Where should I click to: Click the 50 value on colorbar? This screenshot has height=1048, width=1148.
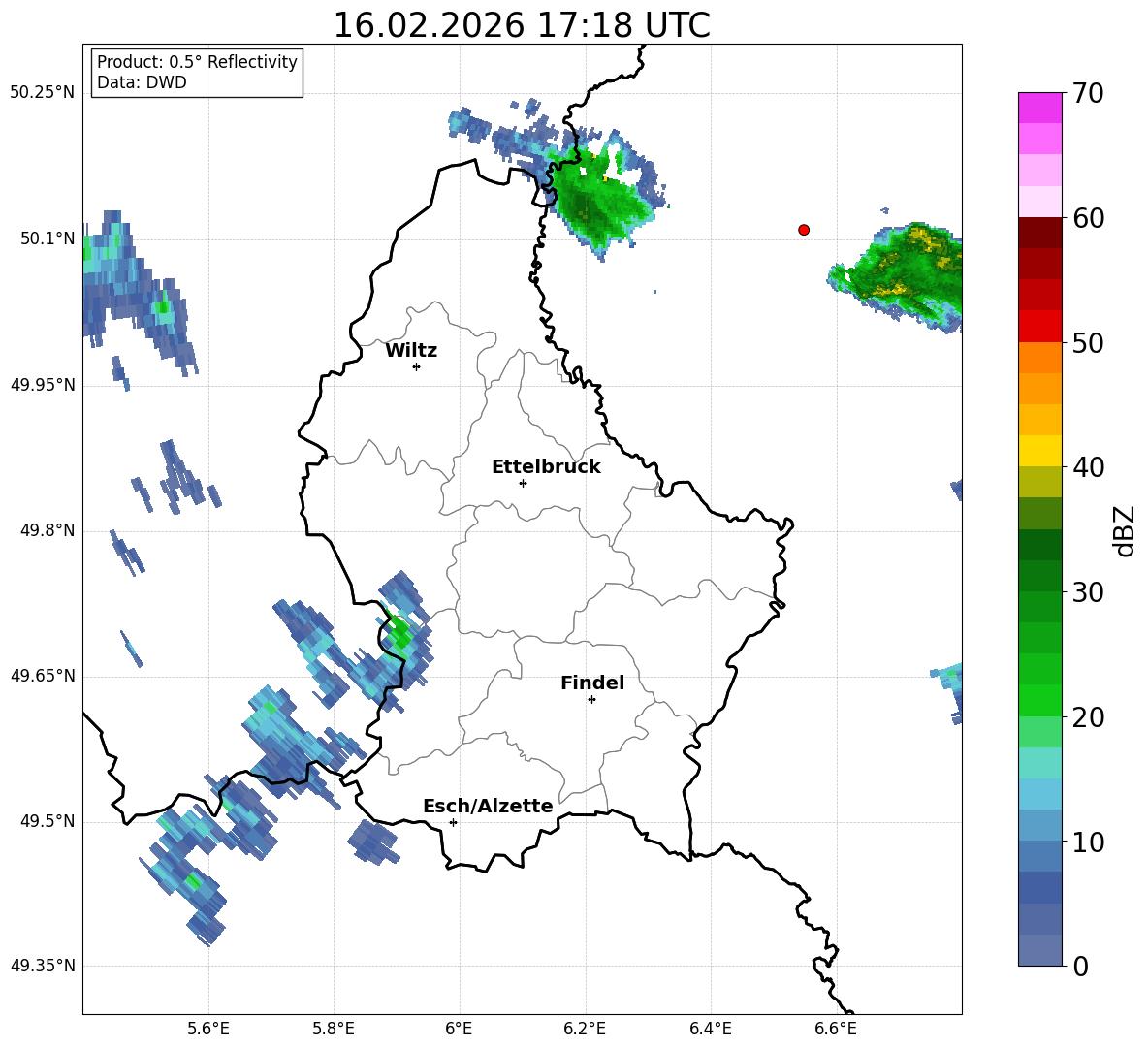1088,342
